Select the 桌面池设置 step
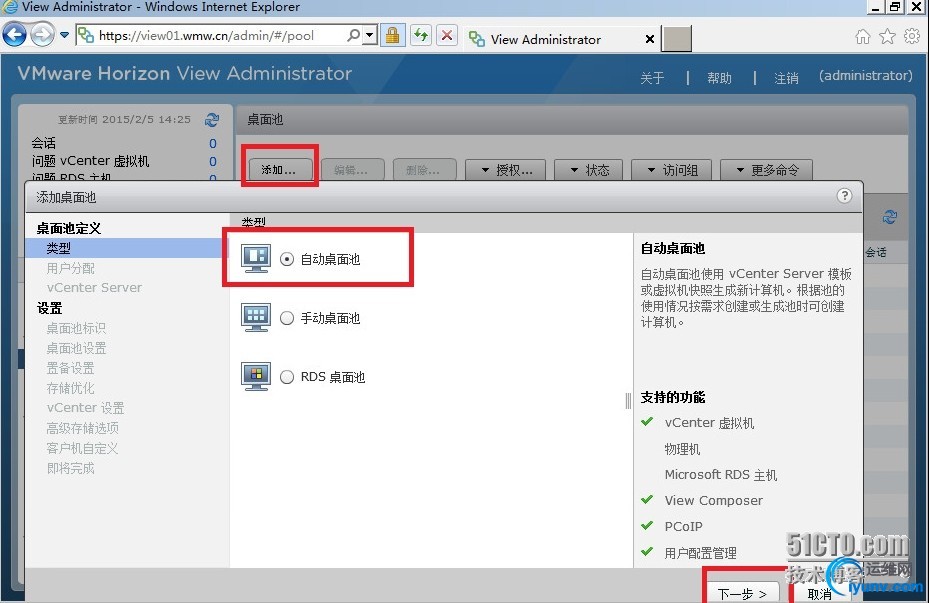Viewport: 929px width, 603px height. (x=76, y=348)
